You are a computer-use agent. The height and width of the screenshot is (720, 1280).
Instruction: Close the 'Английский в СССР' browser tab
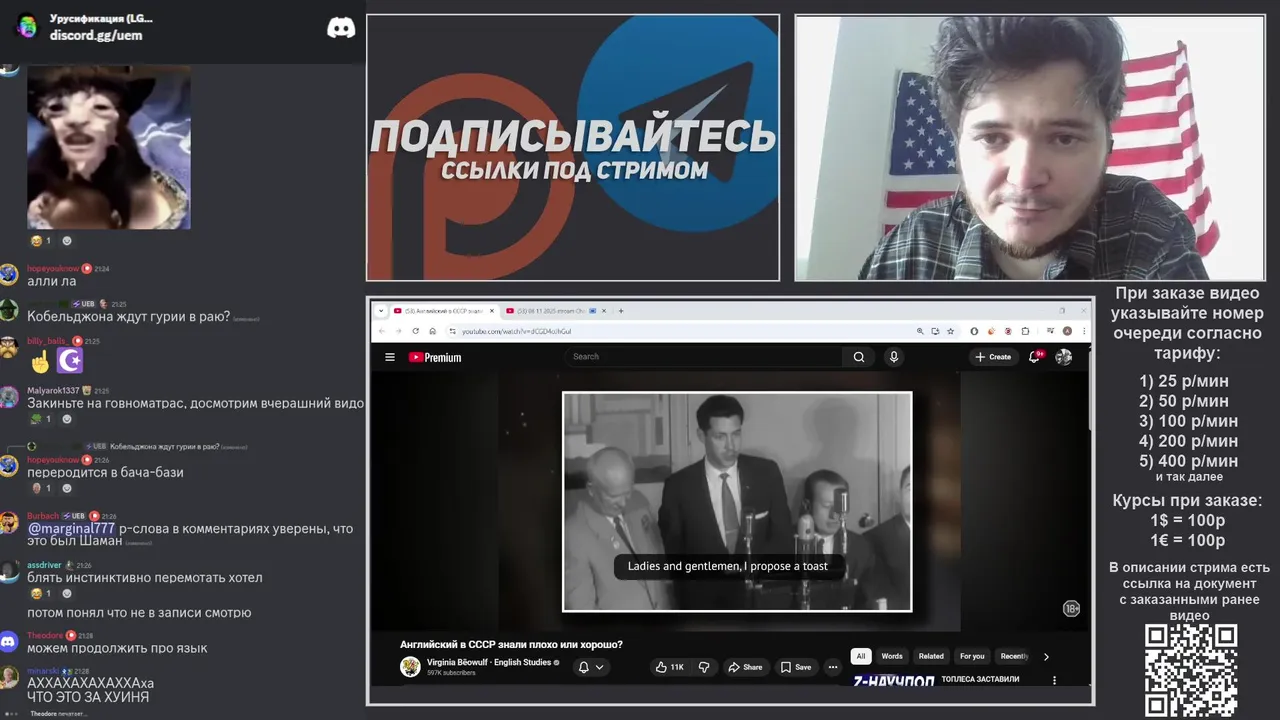pos(492,311)
